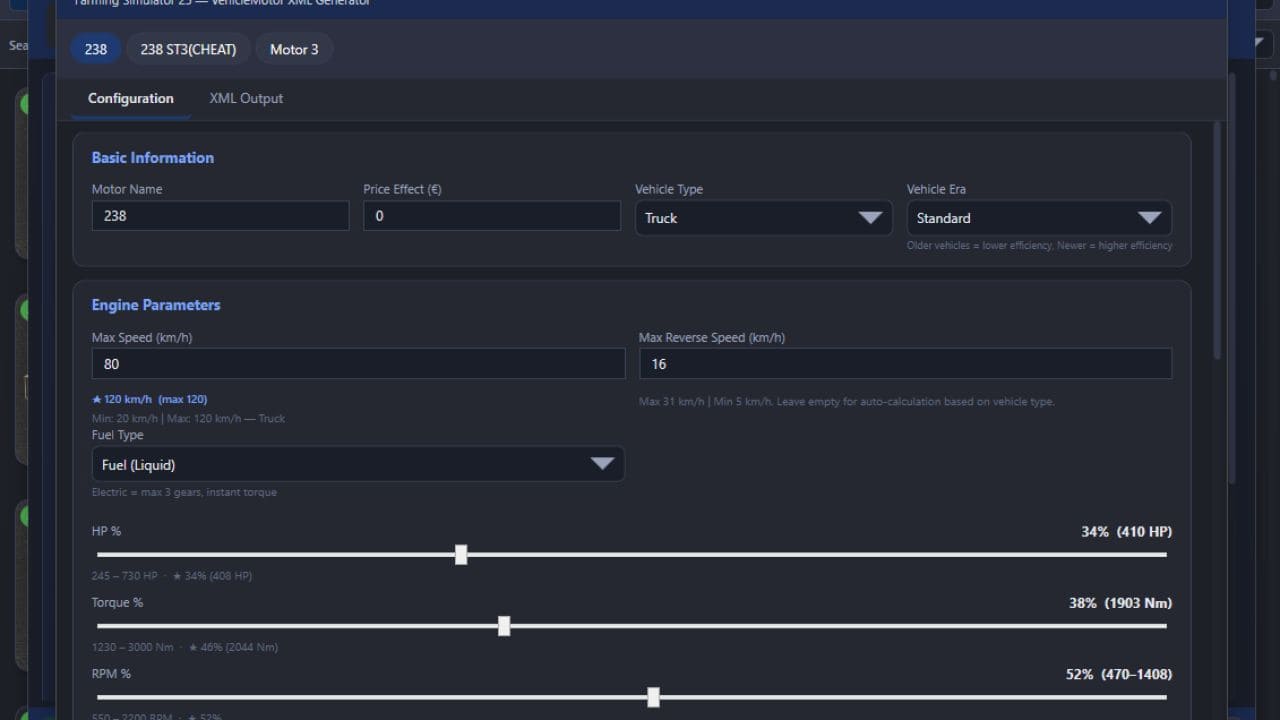Select the Motor 3 tab

pyautogui.click(x=294, y=49)
